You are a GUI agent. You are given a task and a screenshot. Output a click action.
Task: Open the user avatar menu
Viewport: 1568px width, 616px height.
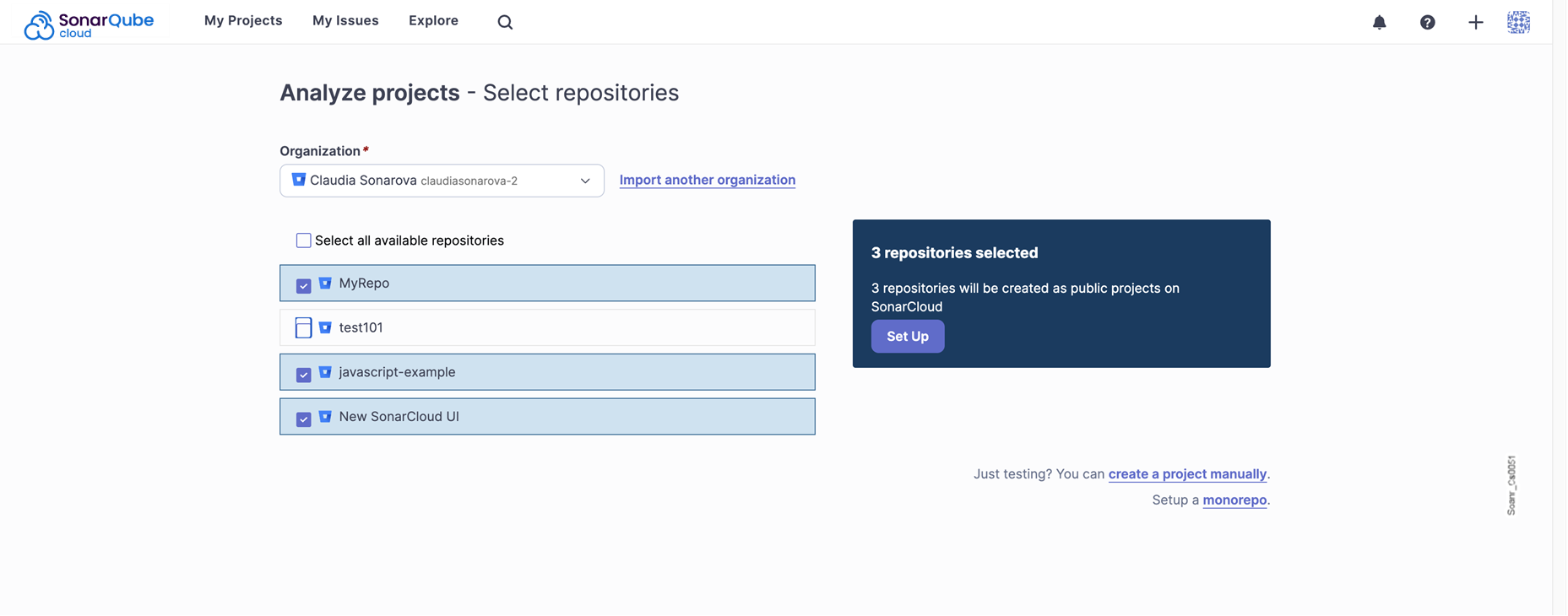tap(1518, 23)
